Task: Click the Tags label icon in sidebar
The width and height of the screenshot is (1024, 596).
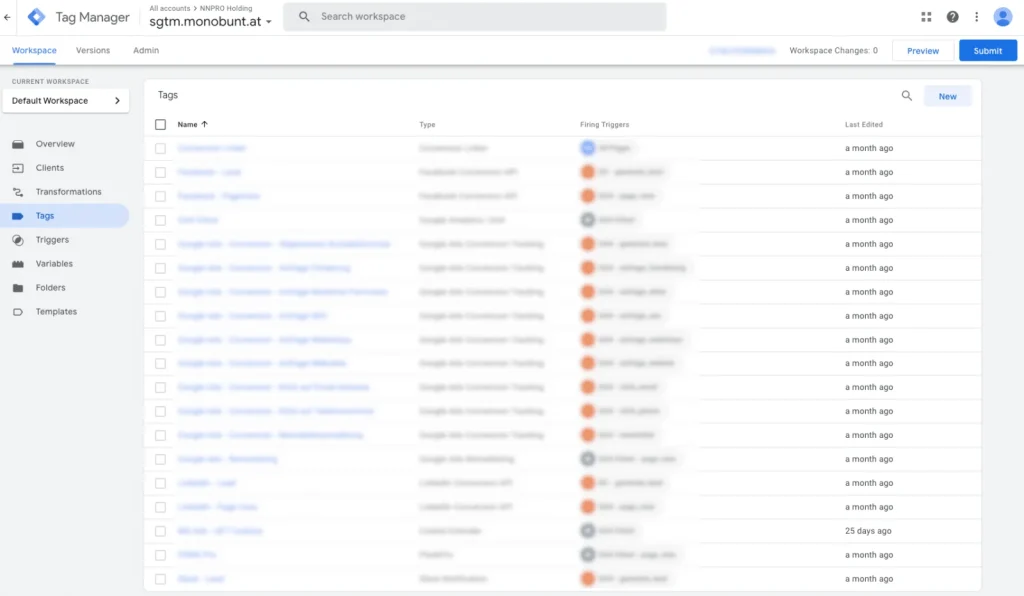Action: point(18,216)
